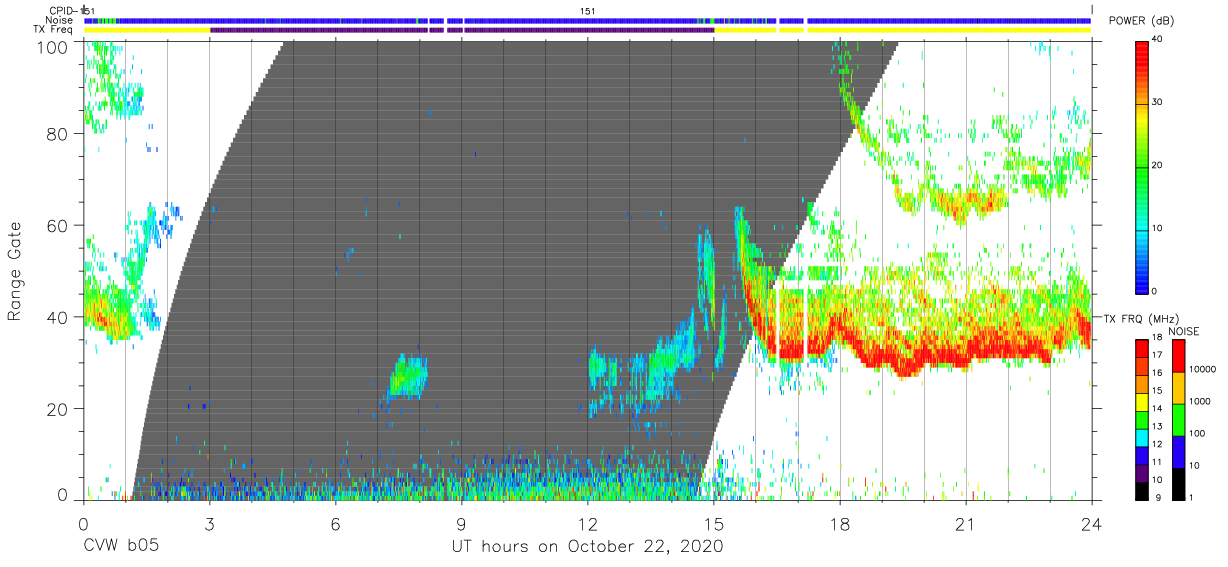This screenshot has height=567, width=1228.
Task: Click the 30 label on POWER color bar
Action: coord(1159,102)
